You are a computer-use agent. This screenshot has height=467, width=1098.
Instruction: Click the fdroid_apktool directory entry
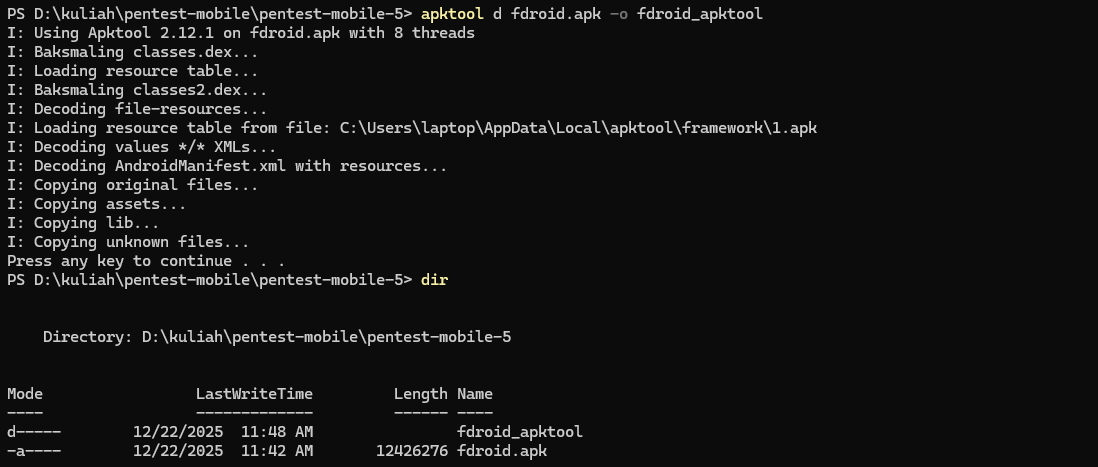[519, 432]
